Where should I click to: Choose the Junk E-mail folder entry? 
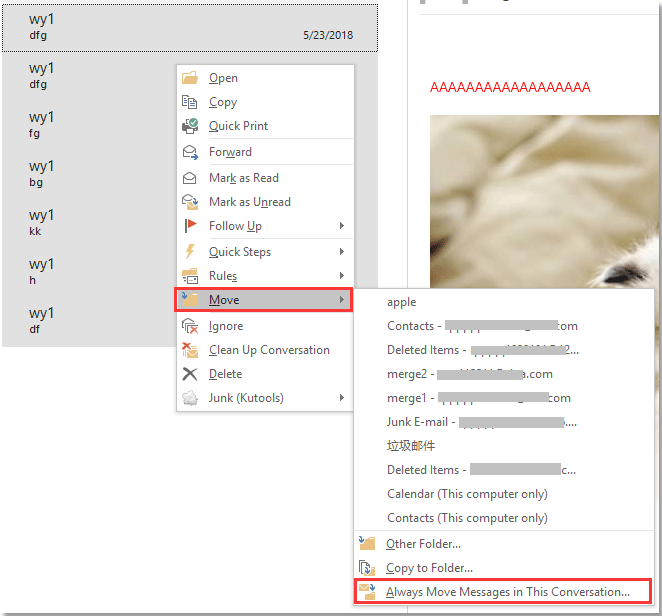click(x=504, y=422)
